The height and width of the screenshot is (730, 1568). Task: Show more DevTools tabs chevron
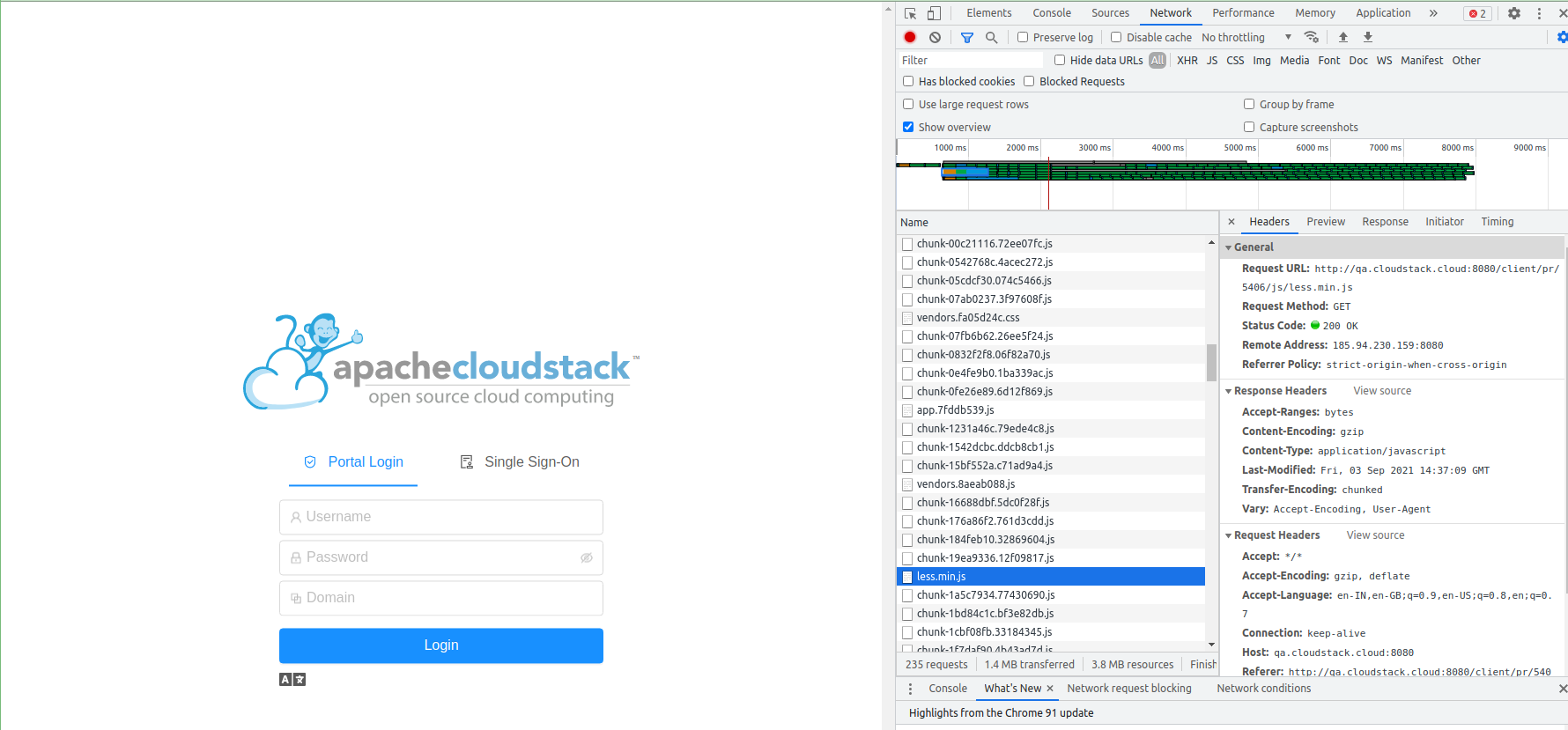click(x=1433, y=13)
